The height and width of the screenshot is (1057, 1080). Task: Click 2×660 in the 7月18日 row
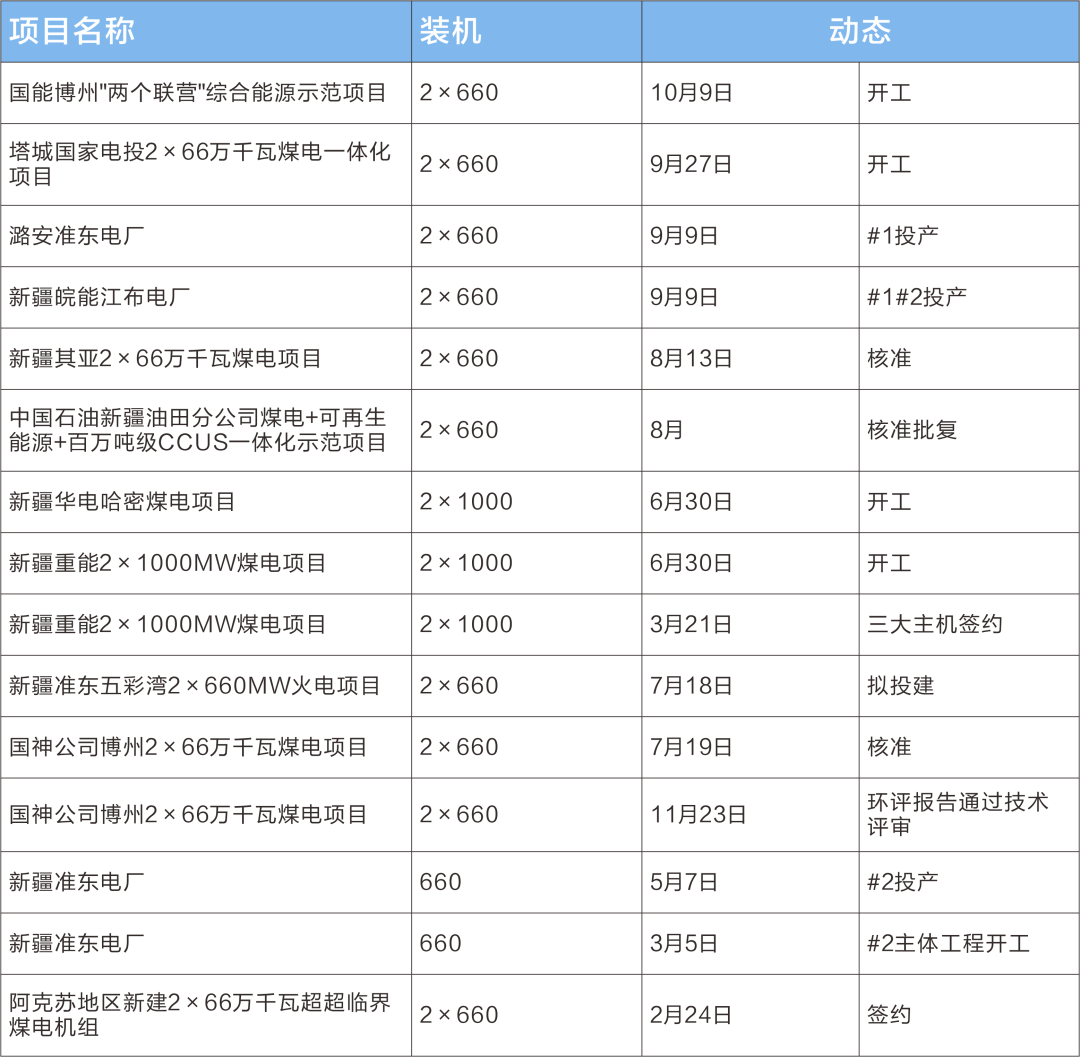[527, 686]
